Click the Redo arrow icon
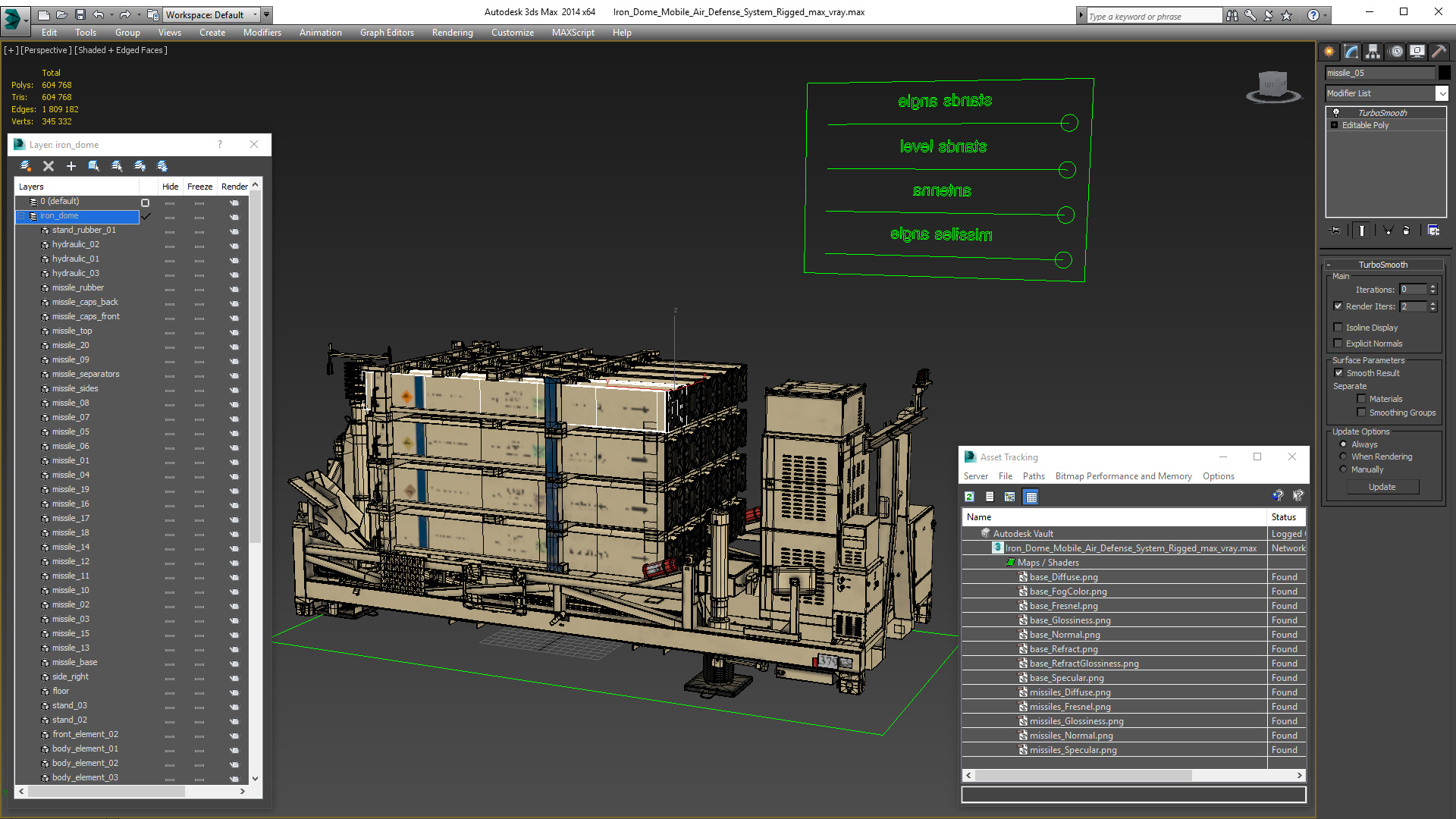Screen dimensions: 1456x819 click(x=124, y=14)
